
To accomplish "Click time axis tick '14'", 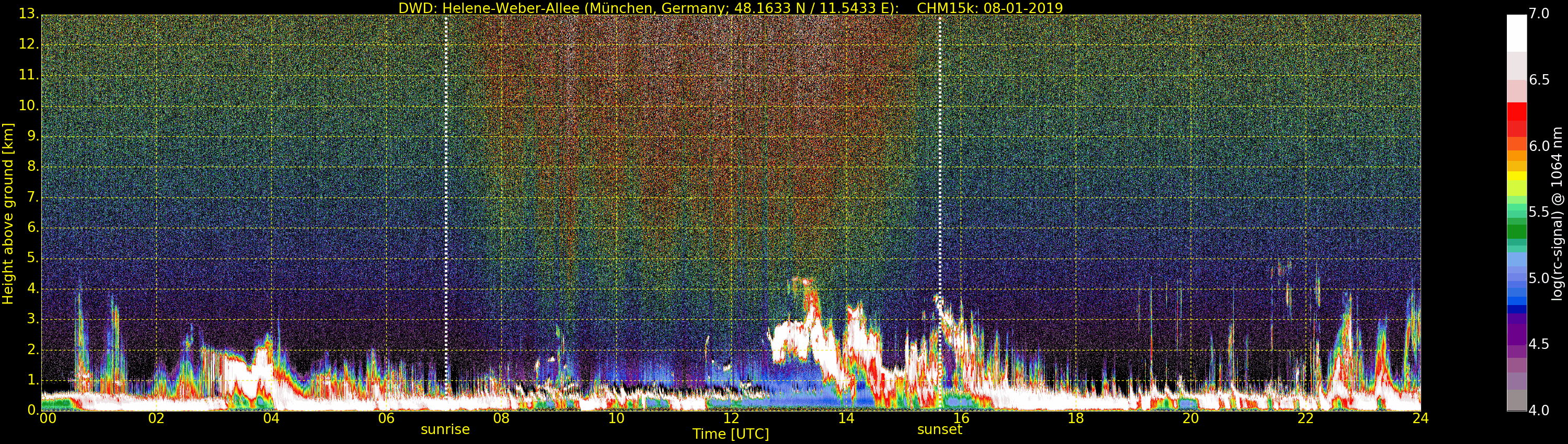I will pyautogui.click(x=846, y=418).
